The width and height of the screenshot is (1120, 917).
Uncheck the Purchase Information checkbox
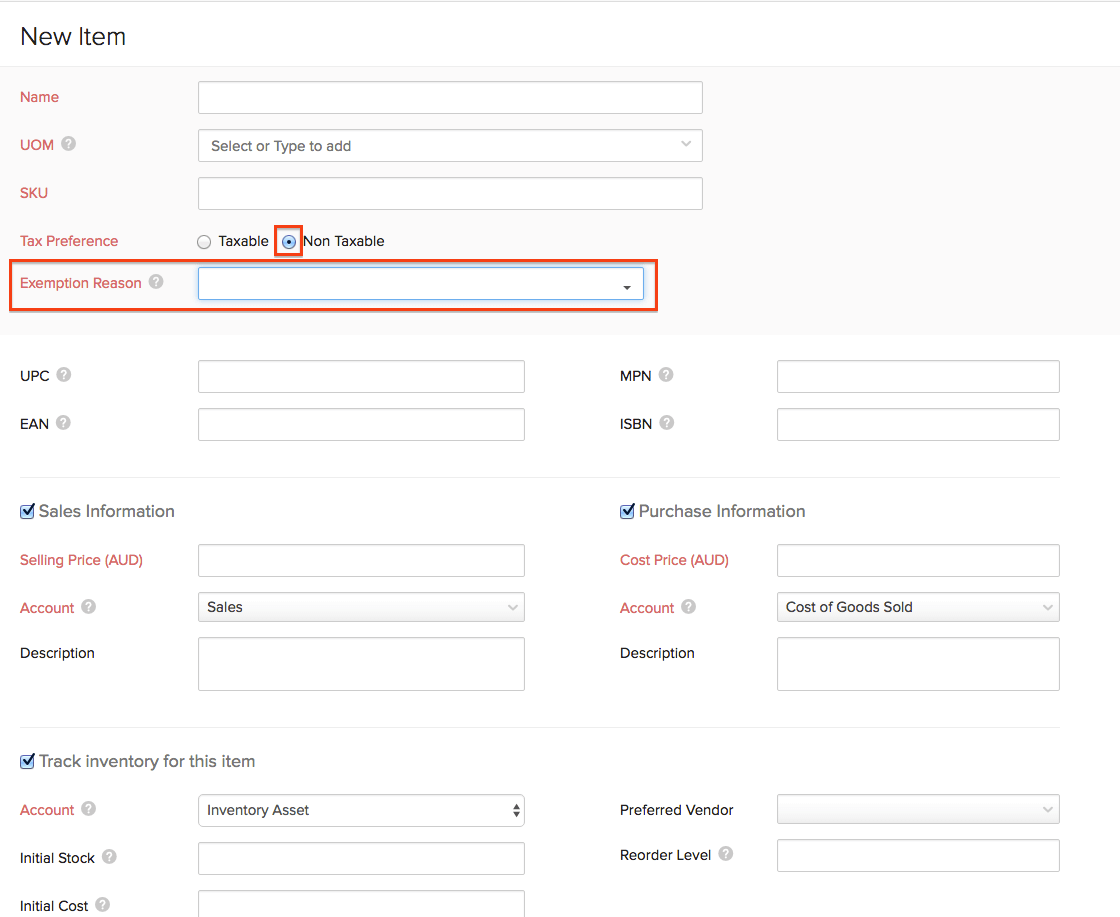pos(627,511)
